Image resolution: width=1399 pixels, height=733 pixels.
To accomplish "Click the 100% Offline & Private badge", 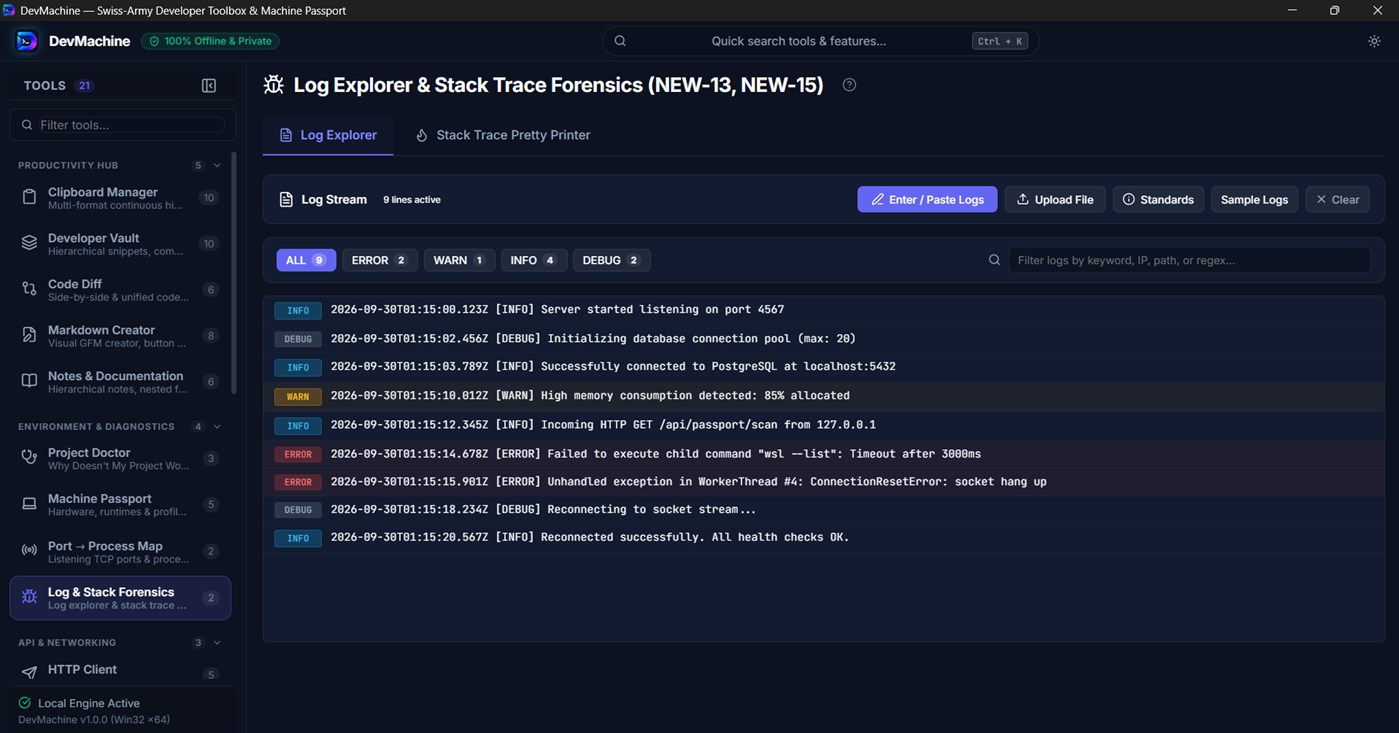I will [210, 41].
